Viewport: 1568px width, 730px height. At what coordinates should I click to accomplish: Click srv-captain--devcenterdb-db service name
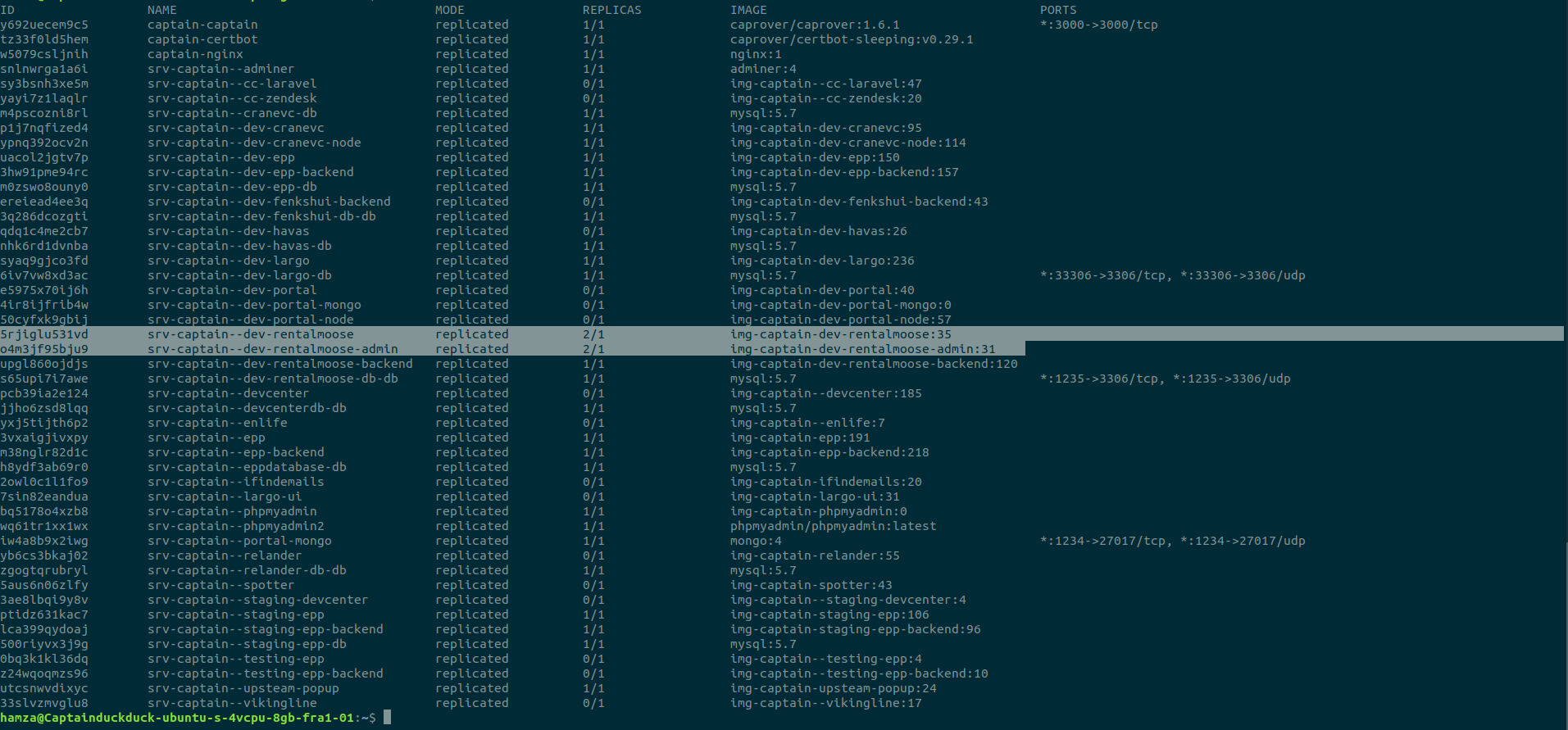click(247, 408)
